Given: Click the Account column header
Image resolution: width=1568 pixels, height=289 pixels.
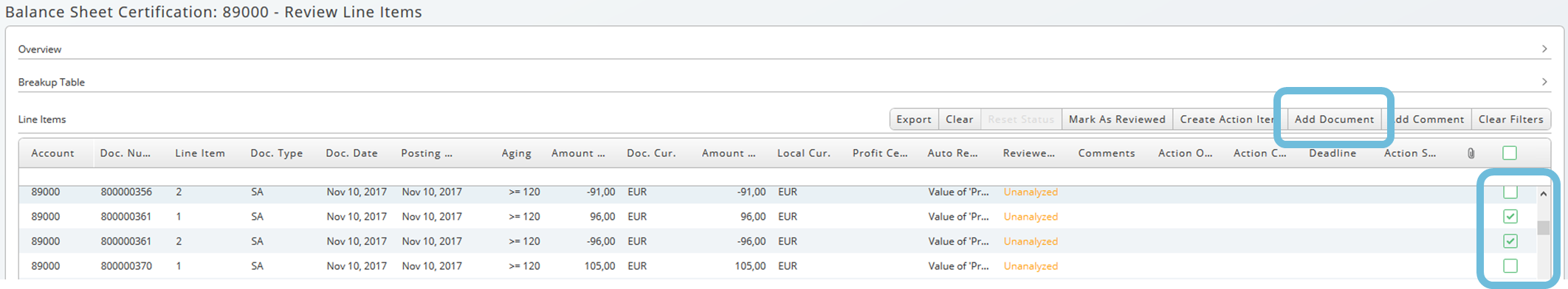Looking at the screenshot, I should coord(52,153).
